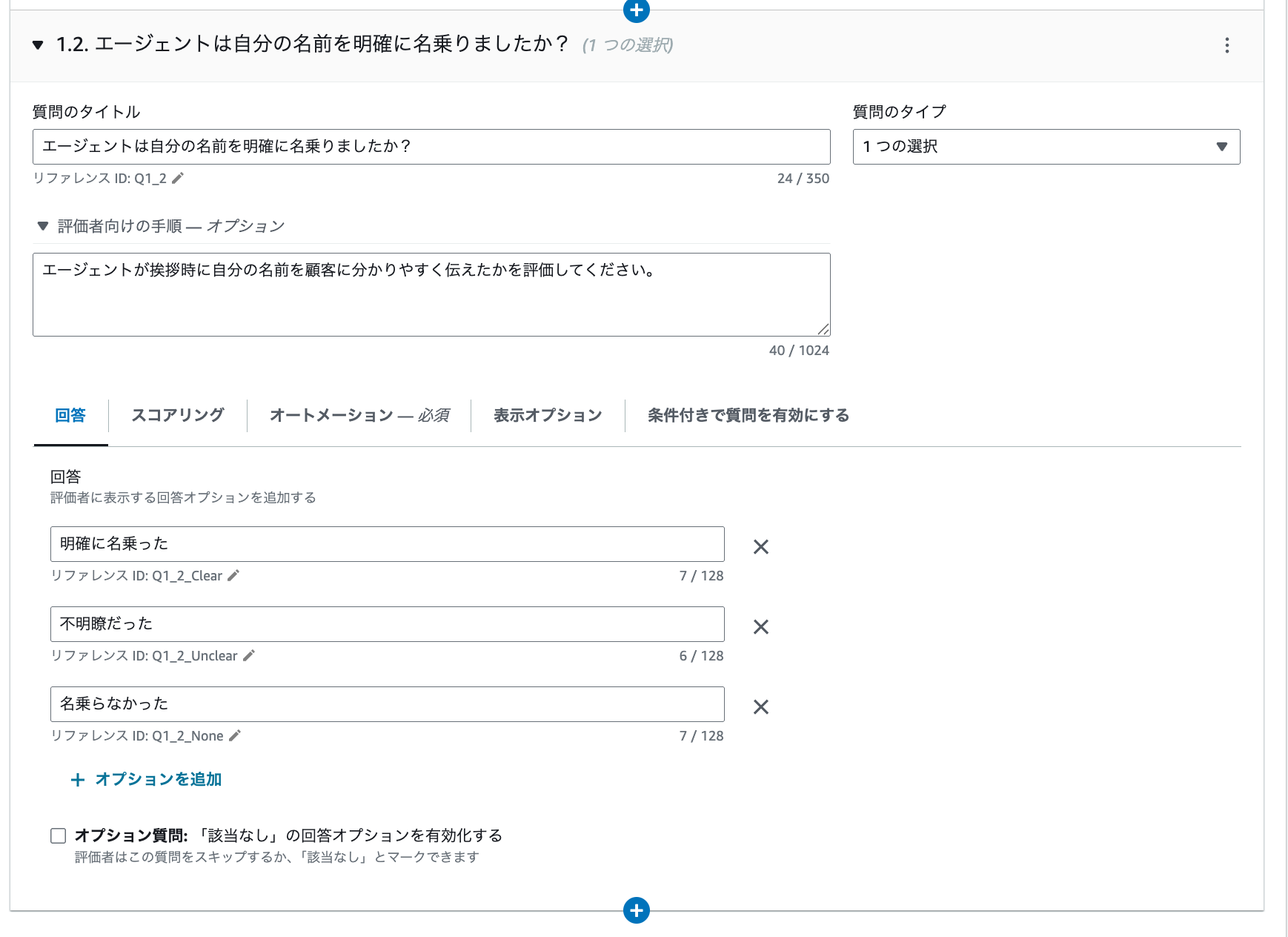Click the 明確に名乗った answer input
The height and width of the screenshot is (937, 1288).
tap(388, 544)
